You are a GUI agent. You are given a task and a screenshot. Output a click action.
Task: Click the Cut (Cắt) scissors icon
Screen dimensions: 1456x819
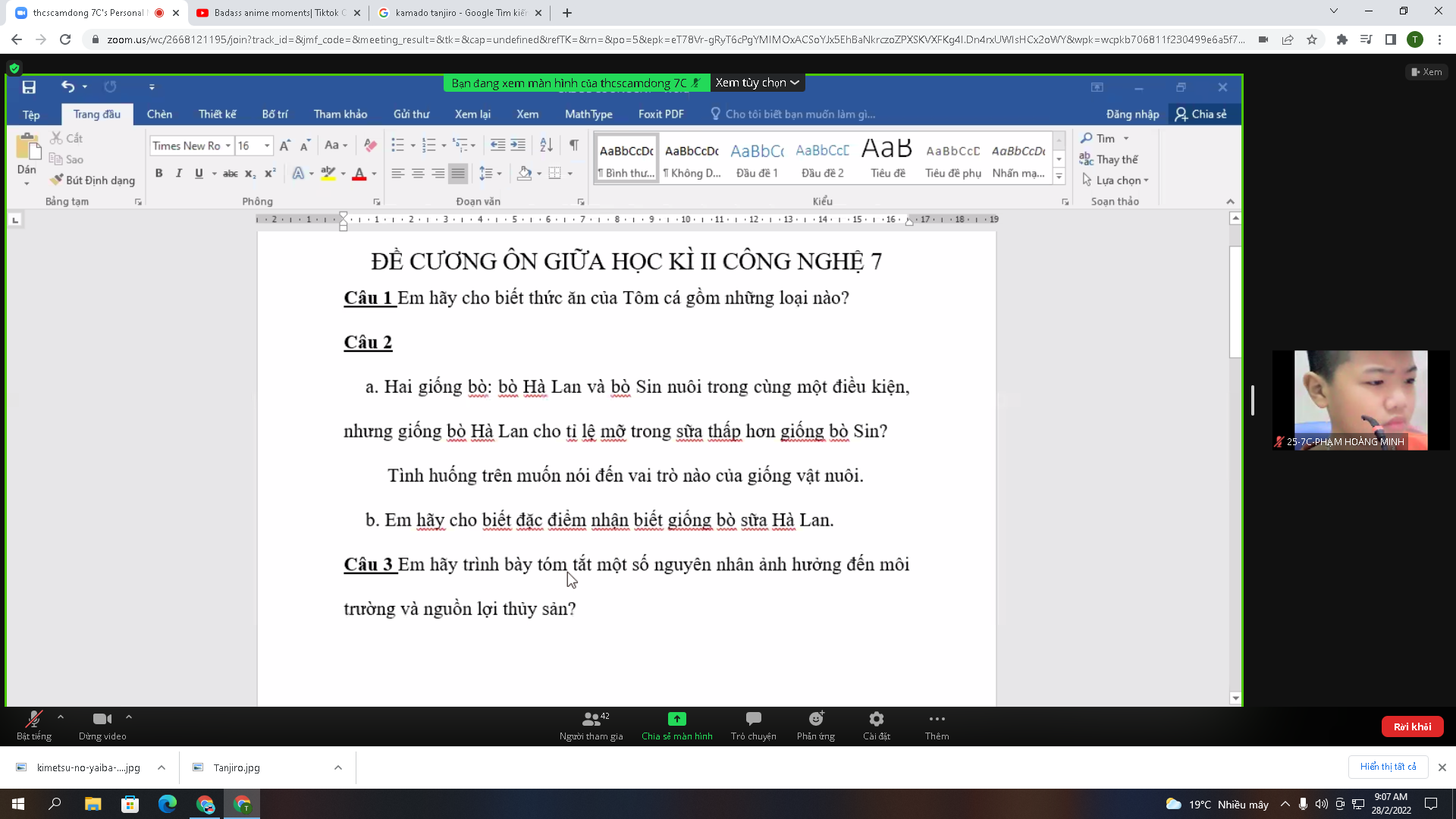[57, 138]
